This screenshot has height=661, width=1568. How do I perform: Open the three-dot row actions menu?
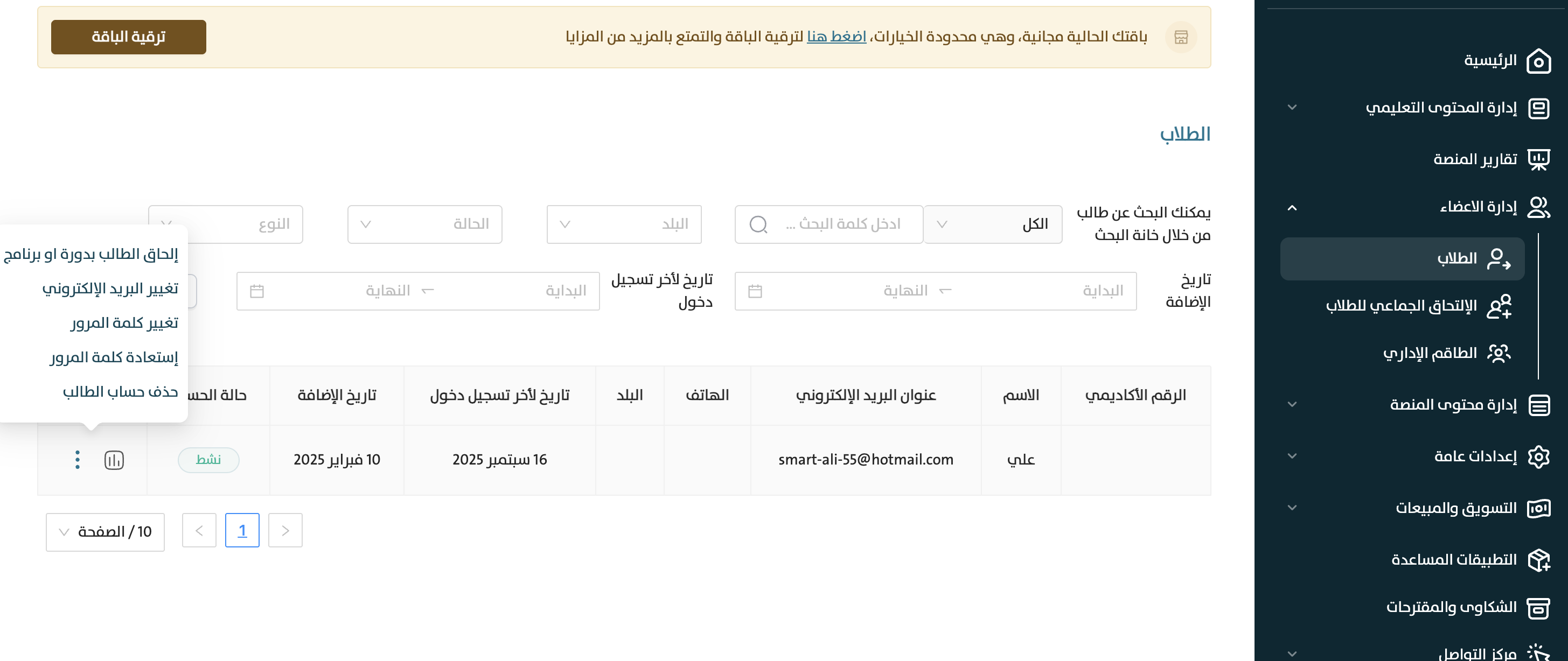point(78,460)
